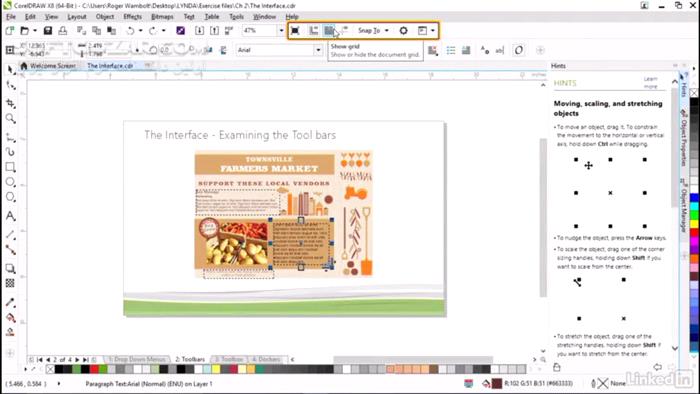Select the Connector tool

[10, 250]
